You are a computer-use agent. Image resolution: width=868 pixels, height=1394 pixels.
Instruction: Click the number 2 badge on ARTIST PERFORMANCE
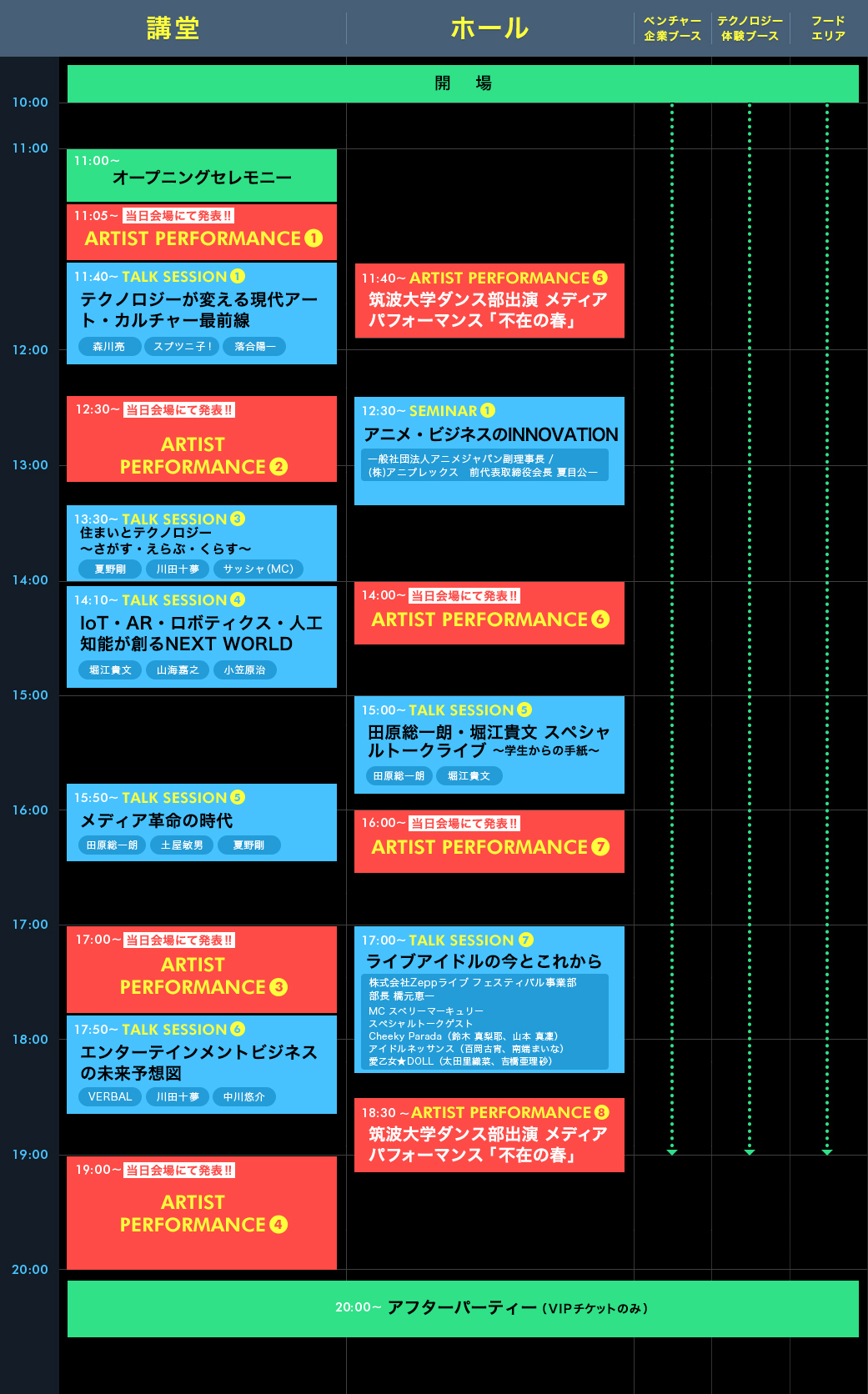(x=278, y=467)
